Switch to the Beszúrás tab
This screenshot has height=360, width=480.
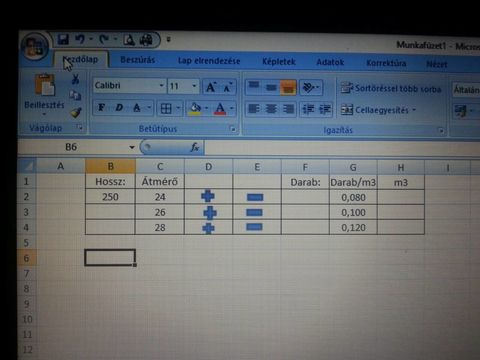pos(138,60)
